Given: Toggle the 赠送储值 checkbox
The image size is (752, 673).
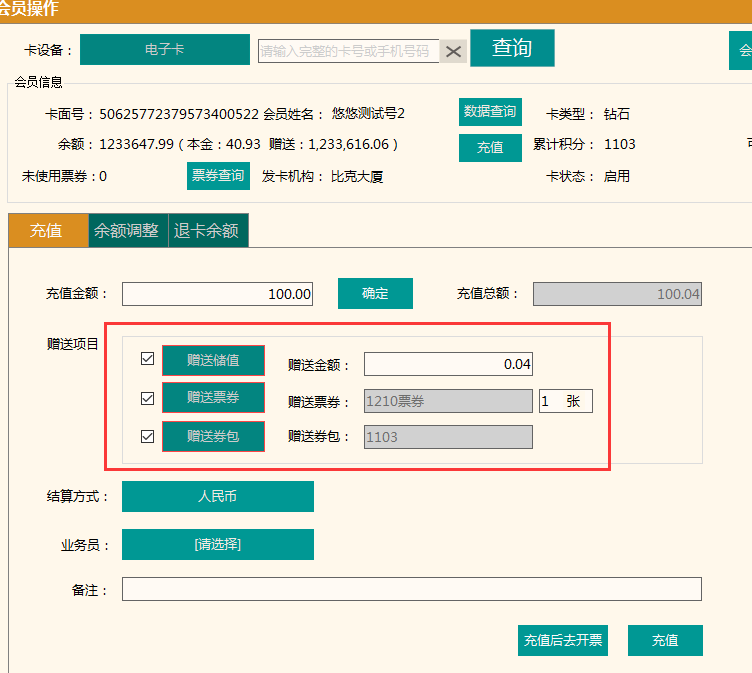Looking at the screenshot, I should point(148,359).
